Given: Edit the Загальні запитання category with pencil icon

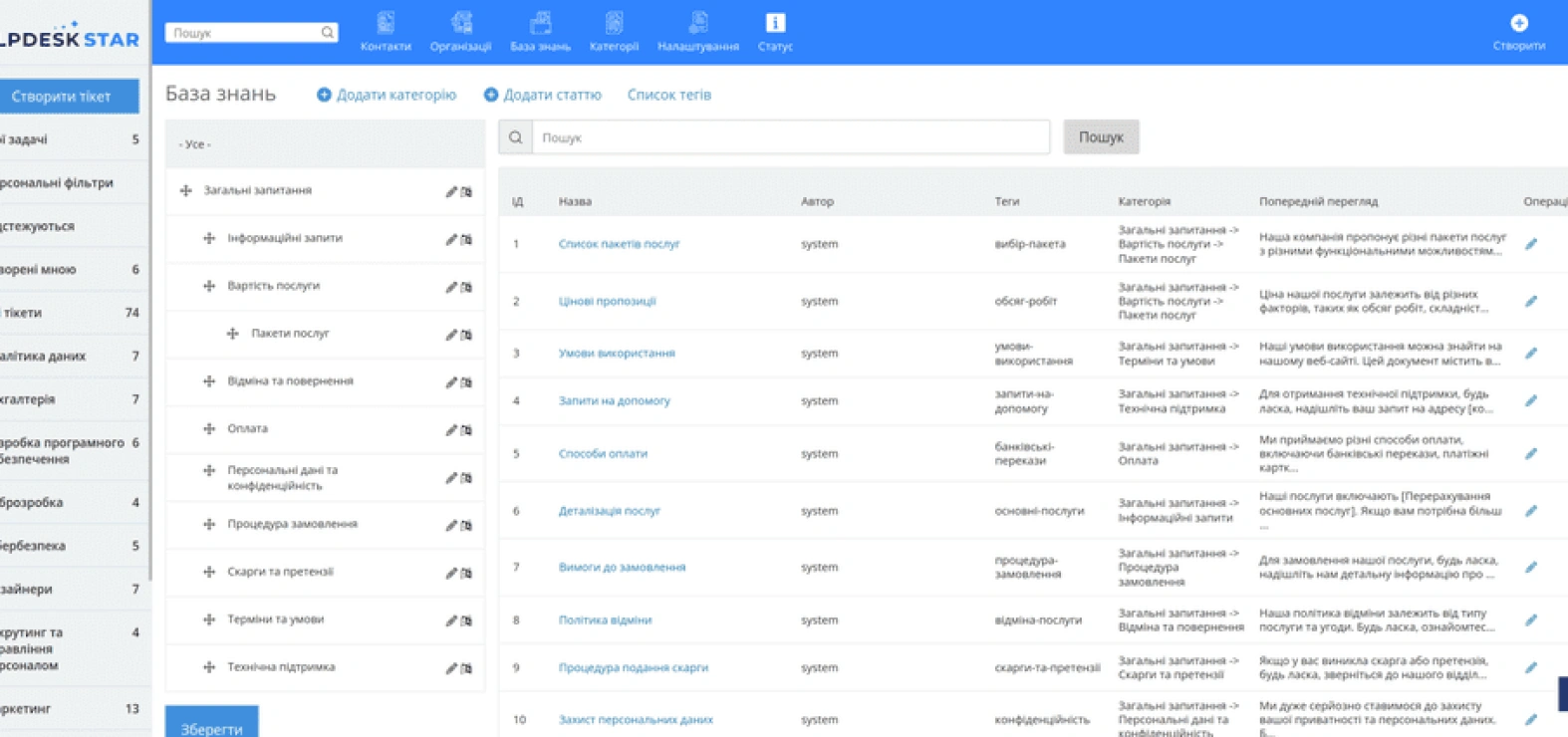Looking at the screenshot, I should coord(451,191).
